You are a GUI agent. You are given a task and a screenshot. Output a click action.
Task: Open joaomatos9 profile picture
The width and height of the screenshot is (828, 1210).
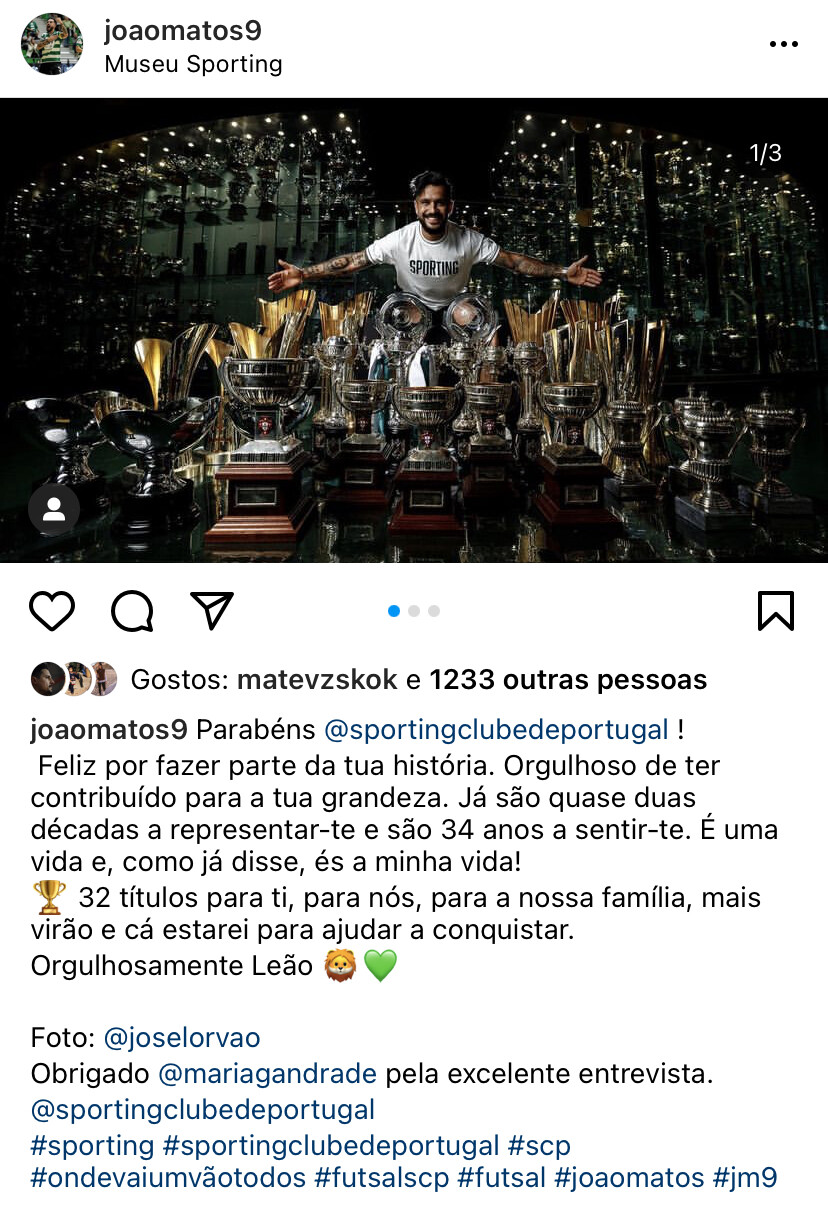[x=52, y=44]
